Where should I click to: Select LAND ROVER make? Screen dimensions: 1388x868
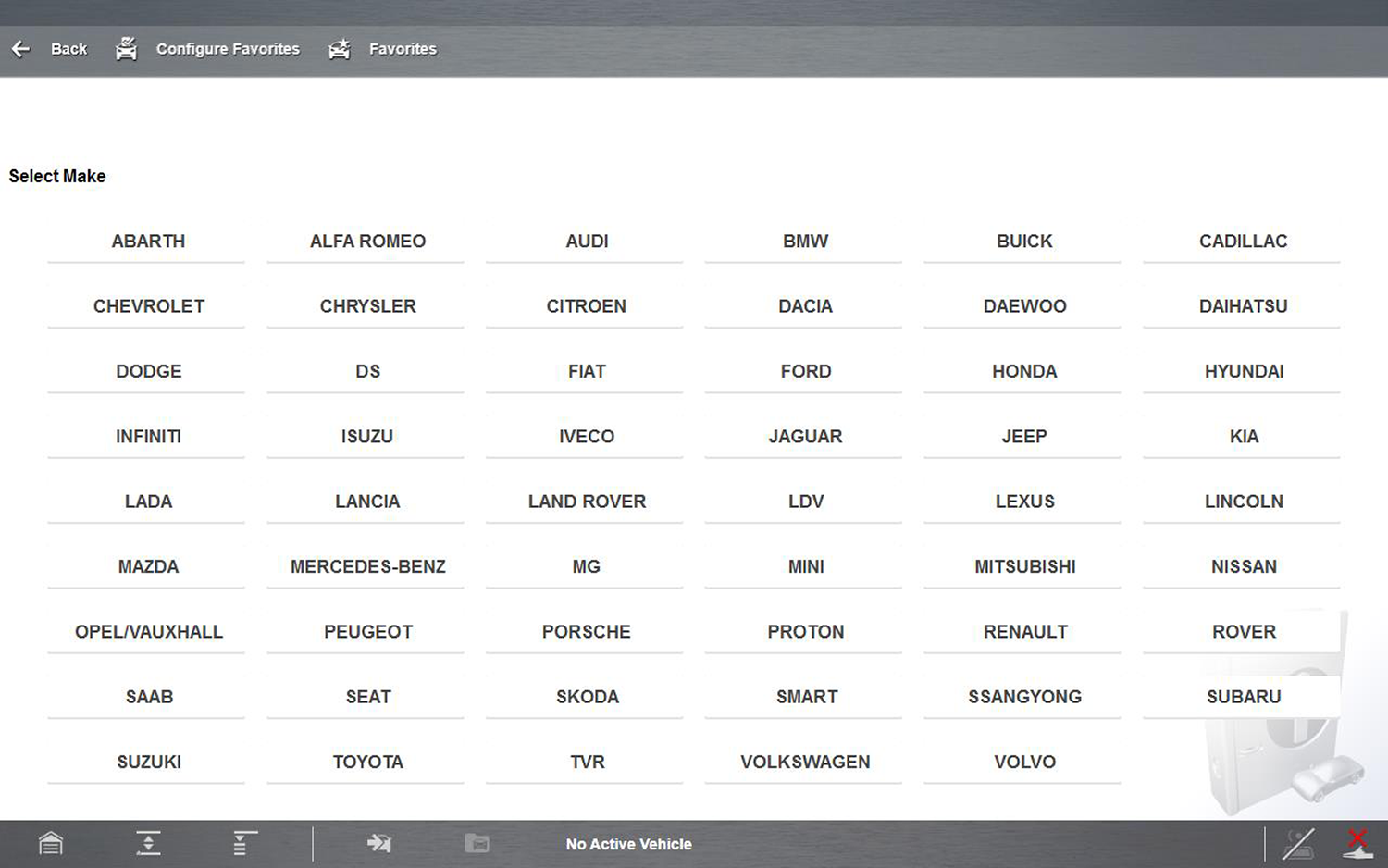tap(587, 502)
